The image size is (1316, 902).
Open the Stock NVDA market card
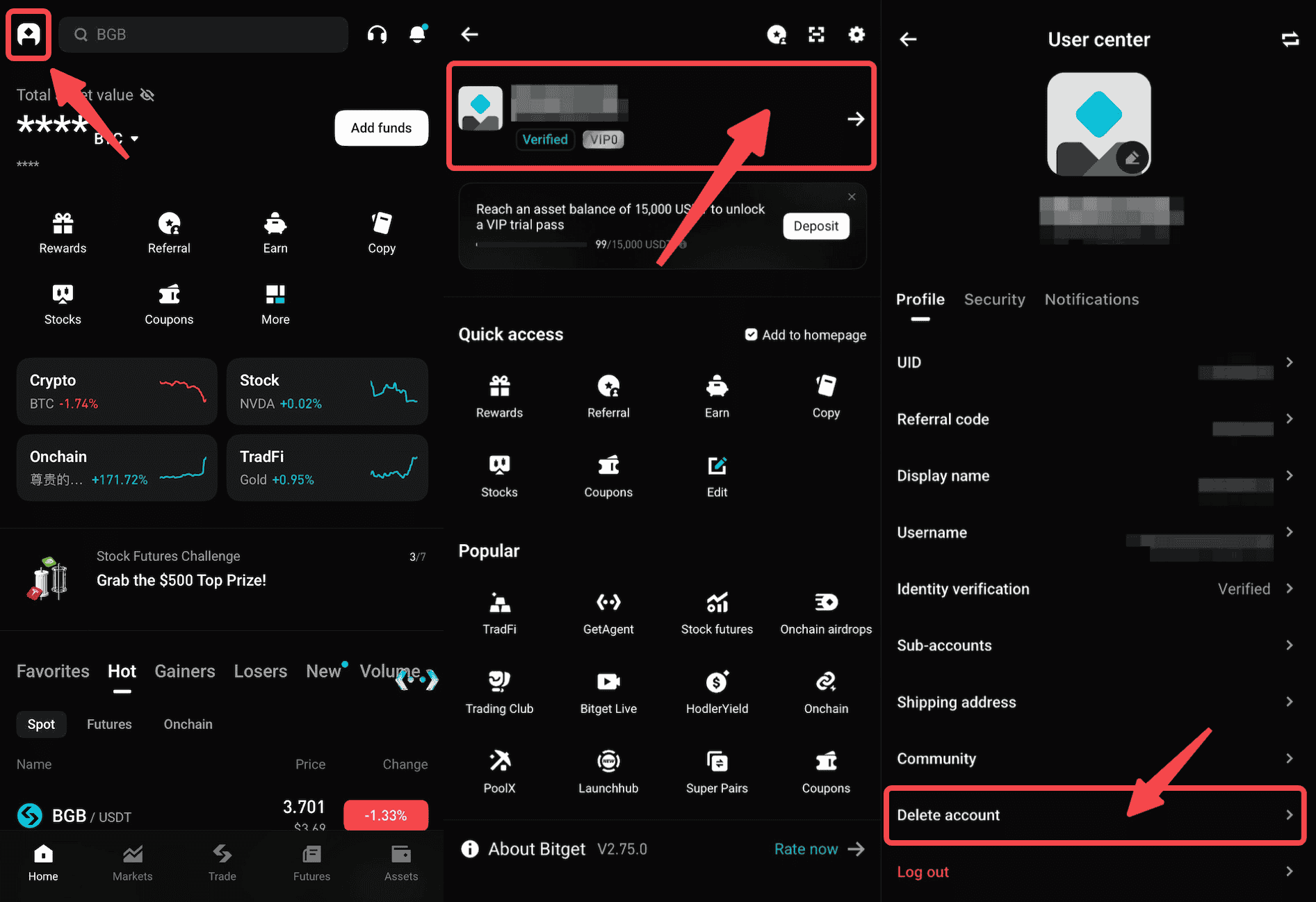327,391
